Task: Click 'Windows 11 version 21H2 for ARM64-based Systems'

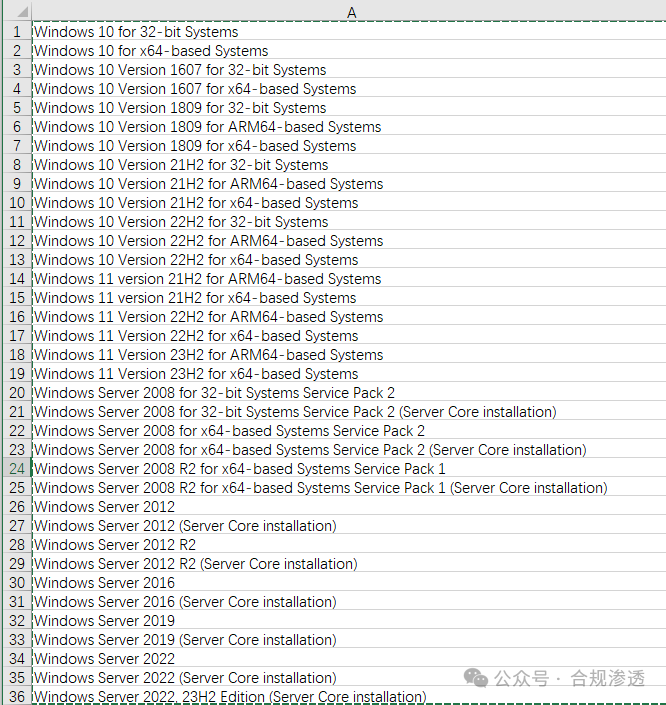Action: tap(349, 279)
